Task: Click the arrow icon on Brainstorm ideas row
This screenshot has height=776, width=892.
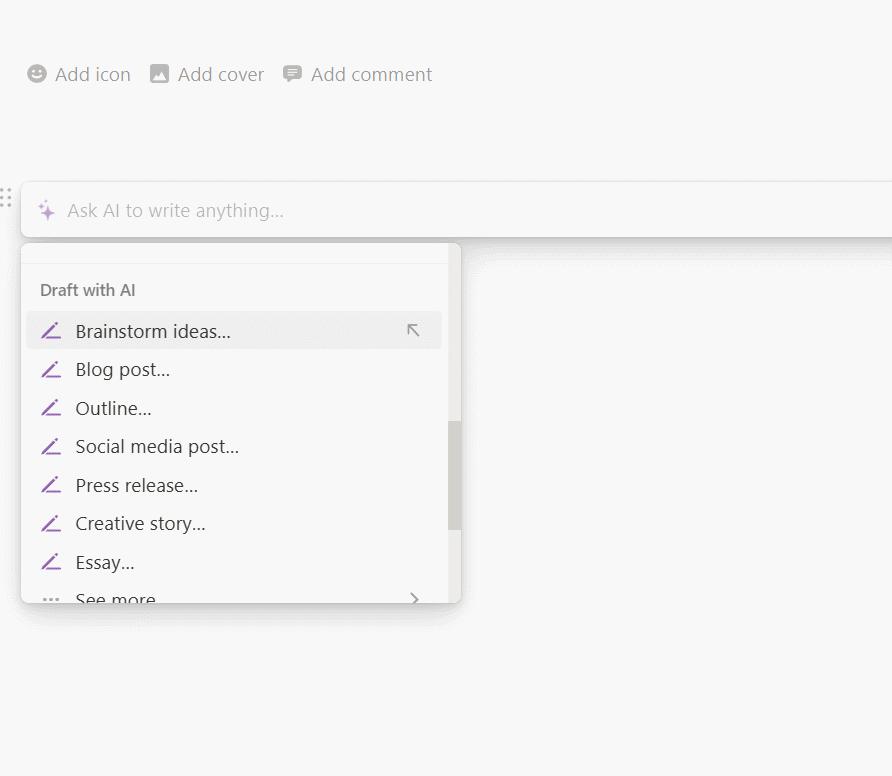Action: tap(413, 331)
